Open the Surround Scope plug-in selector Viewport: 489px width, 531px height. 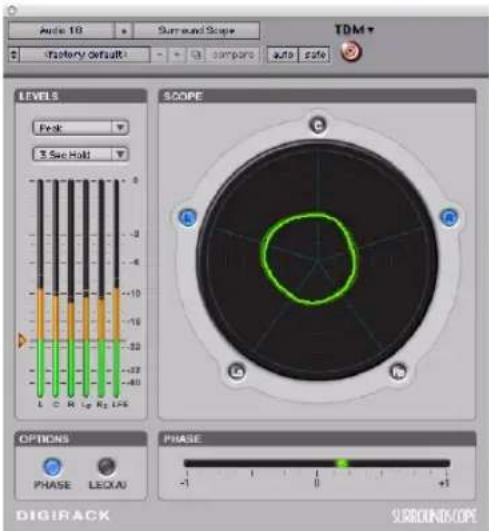197,30
